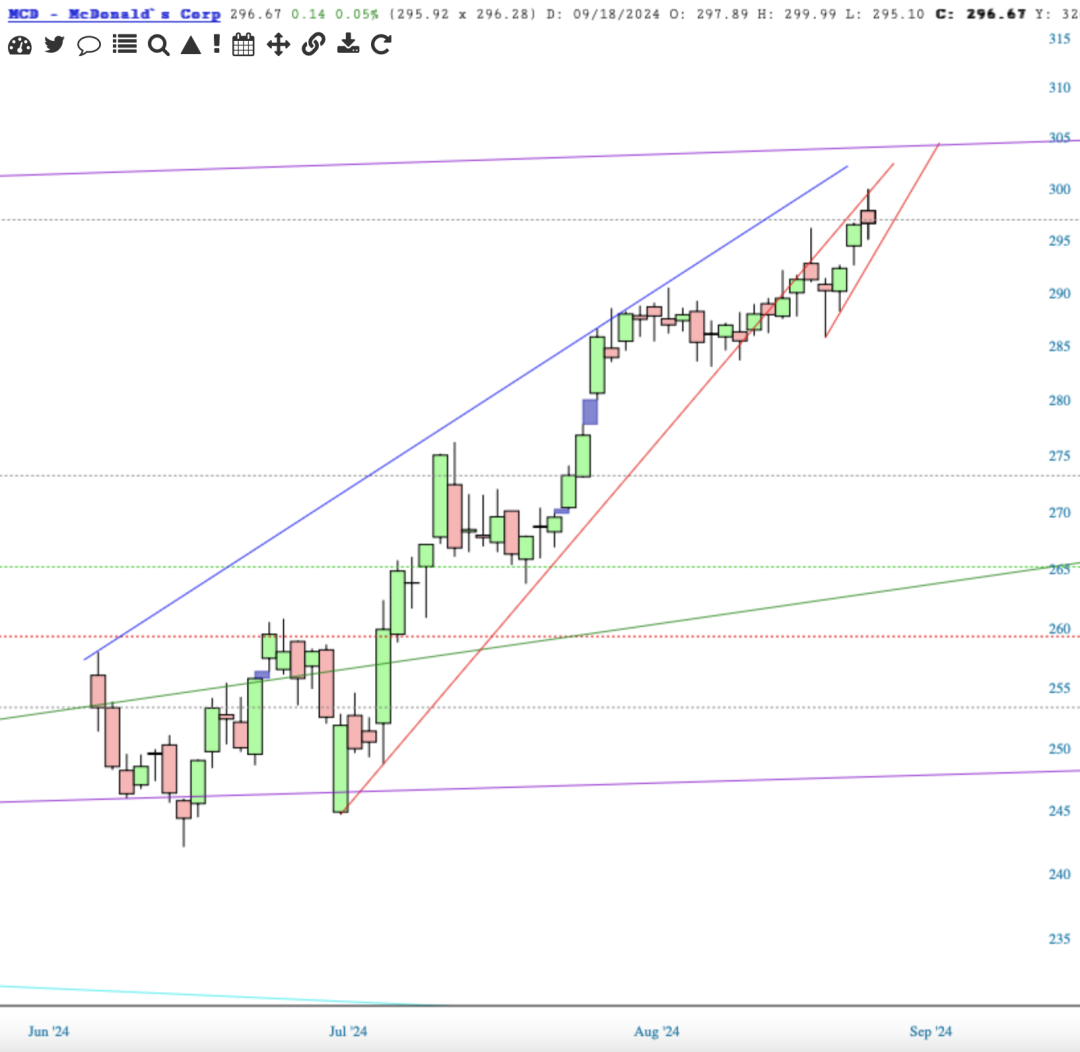Open the list view icon

125,45
